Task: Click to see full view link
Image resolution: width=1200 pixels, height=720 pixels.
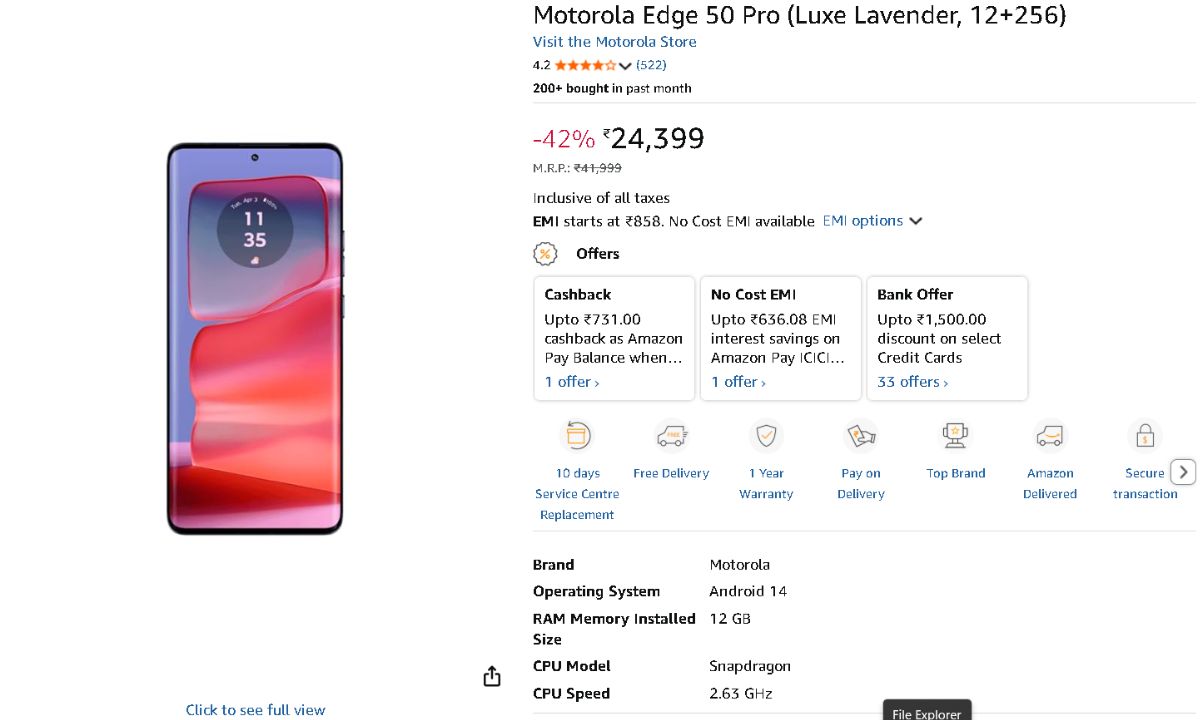Action: pyautogui.click(x=255, y=710)
